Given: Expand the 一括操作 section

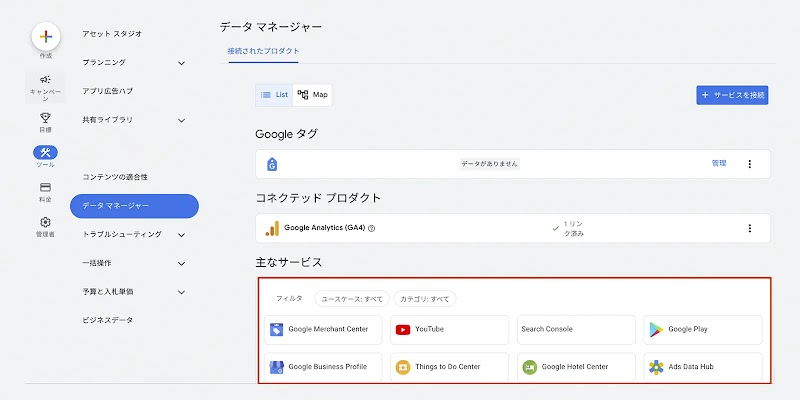Looking at the screenshot, I should click(182, 264).
